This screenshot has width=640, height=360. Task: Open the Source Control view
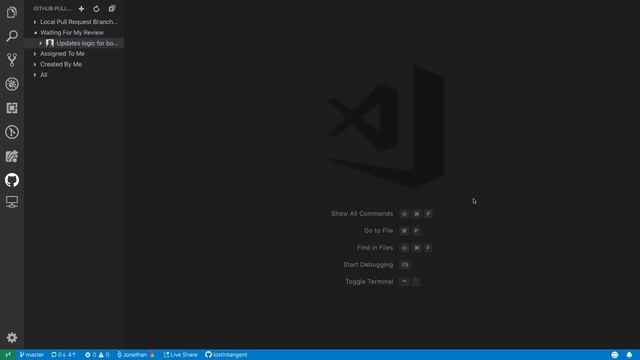[x=12, y=60]
